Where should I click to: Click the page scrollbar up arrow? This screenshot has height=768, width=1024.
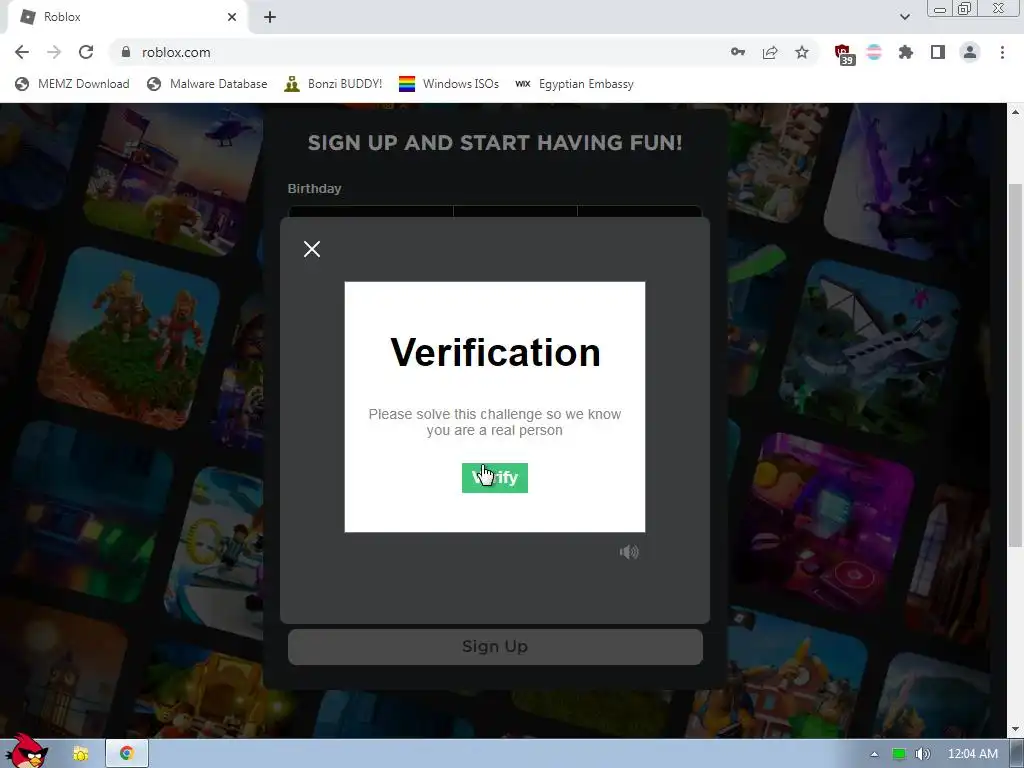pyautogui.click(x=1016, y=112)
